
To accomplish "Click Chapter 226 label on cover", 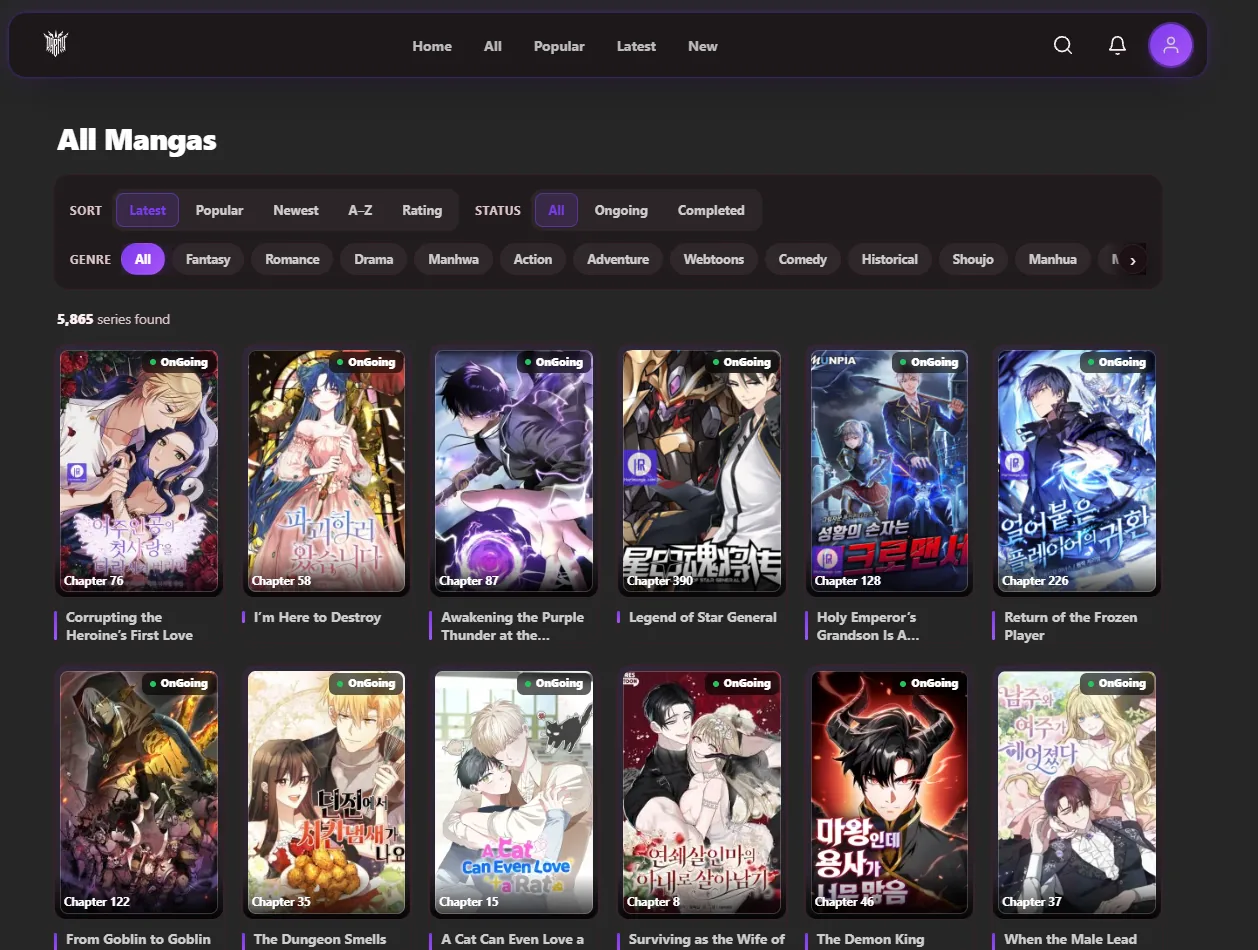I will click(1035, 581).
